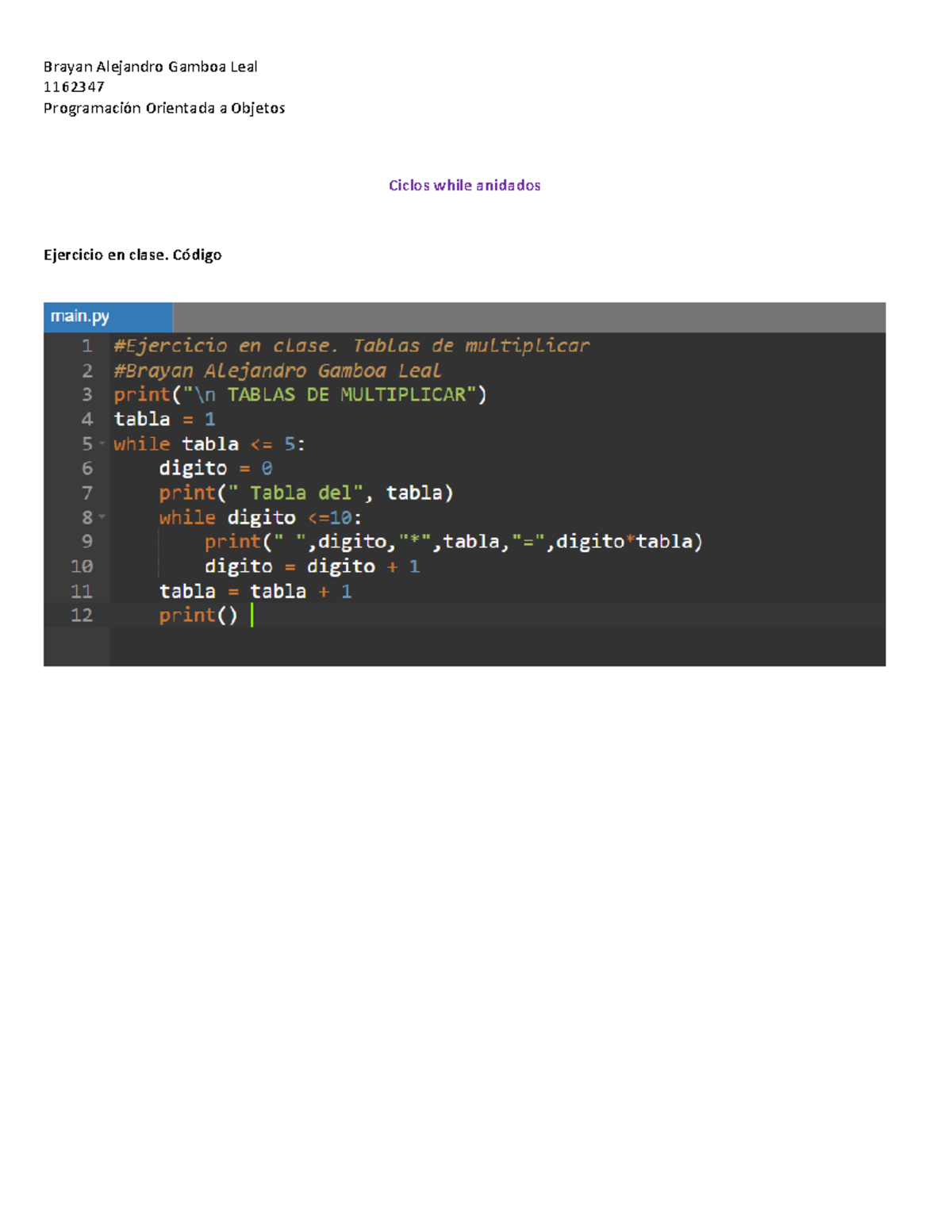
Task: Click the comment #Brayan Alejandro Gamboa Leal
Action: [x=278, y=370]
